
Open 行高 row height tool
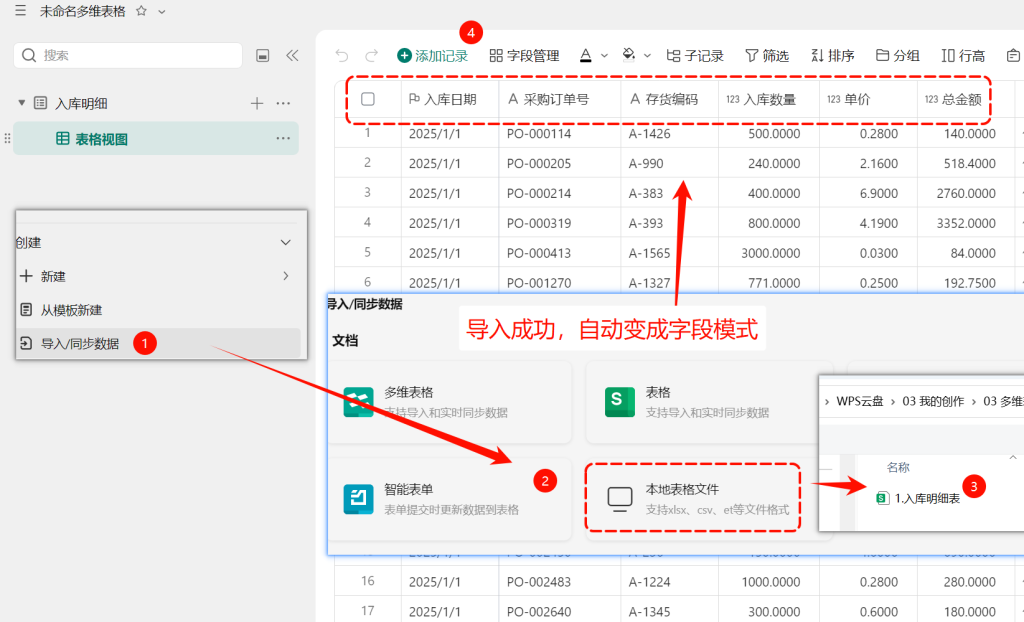point(963,56)
